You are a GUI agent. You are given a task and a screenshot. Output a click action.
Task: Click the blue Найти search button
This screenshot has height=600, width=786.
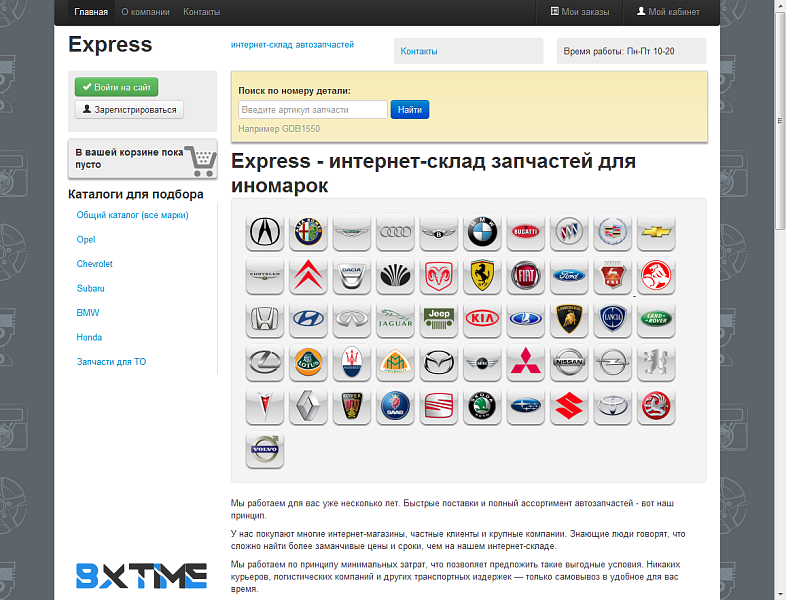(x=410, y=109)
